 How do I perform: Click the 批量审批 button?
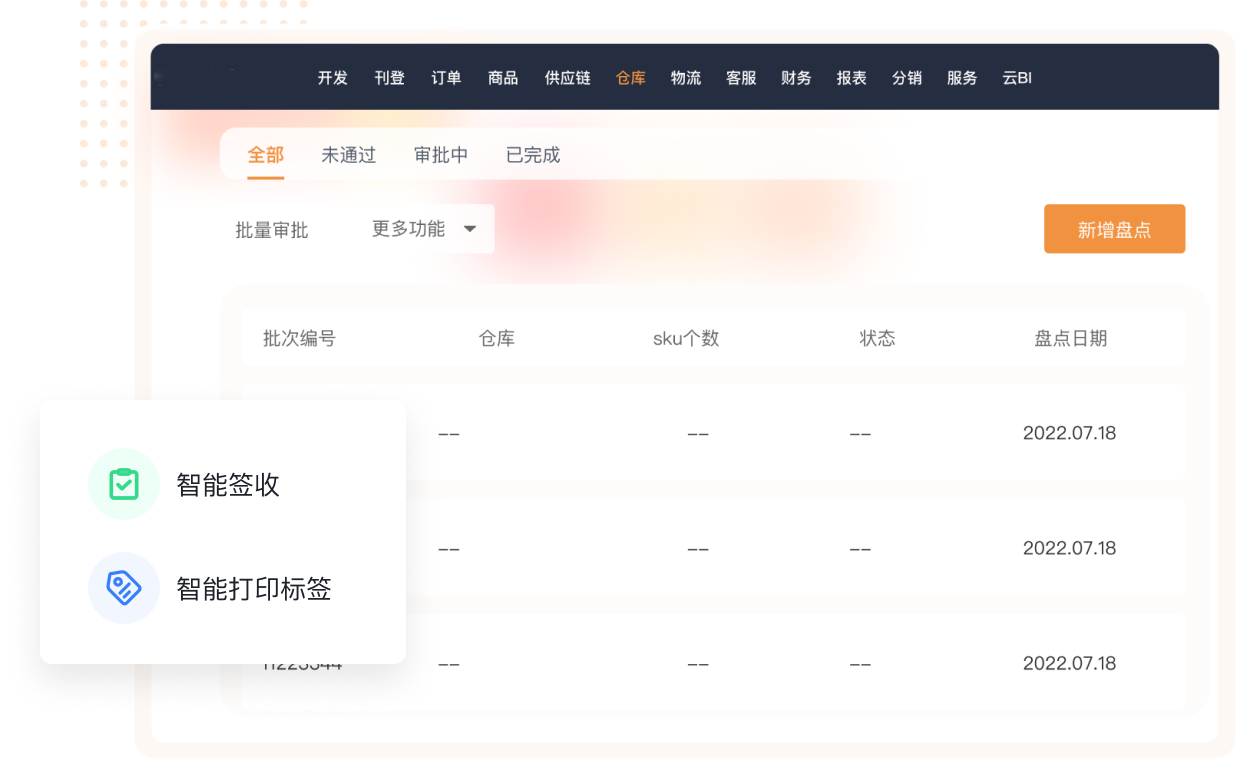[272, 230]
